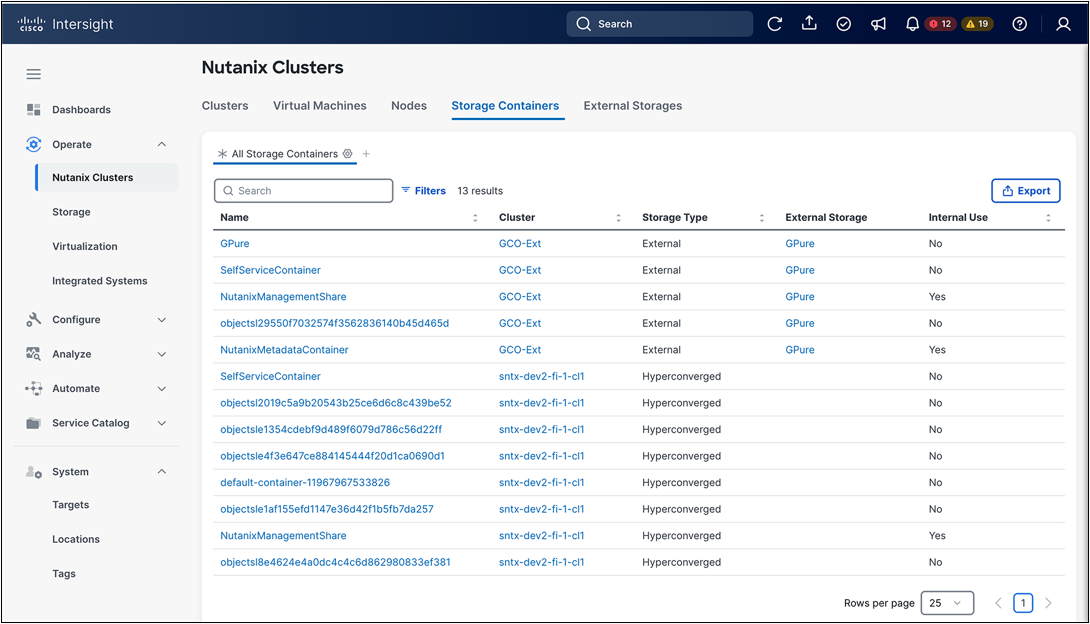This screenshot has width=1090, height=624.
Task: Open Nutanix Clusters in sidebar
Action: (106, 177)
